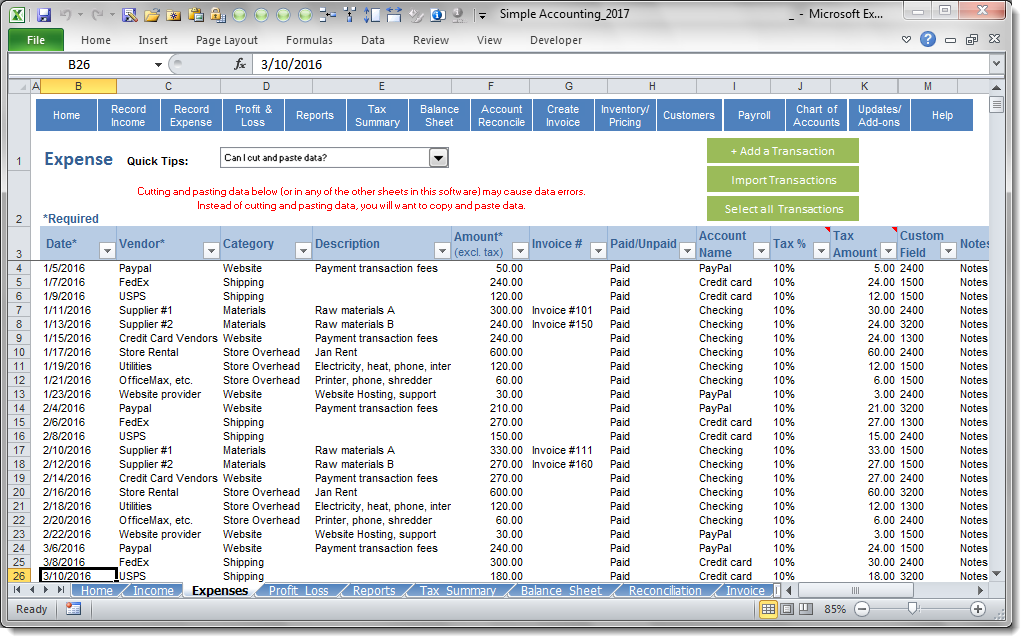Open the green File menu tab

click(36, 40)
